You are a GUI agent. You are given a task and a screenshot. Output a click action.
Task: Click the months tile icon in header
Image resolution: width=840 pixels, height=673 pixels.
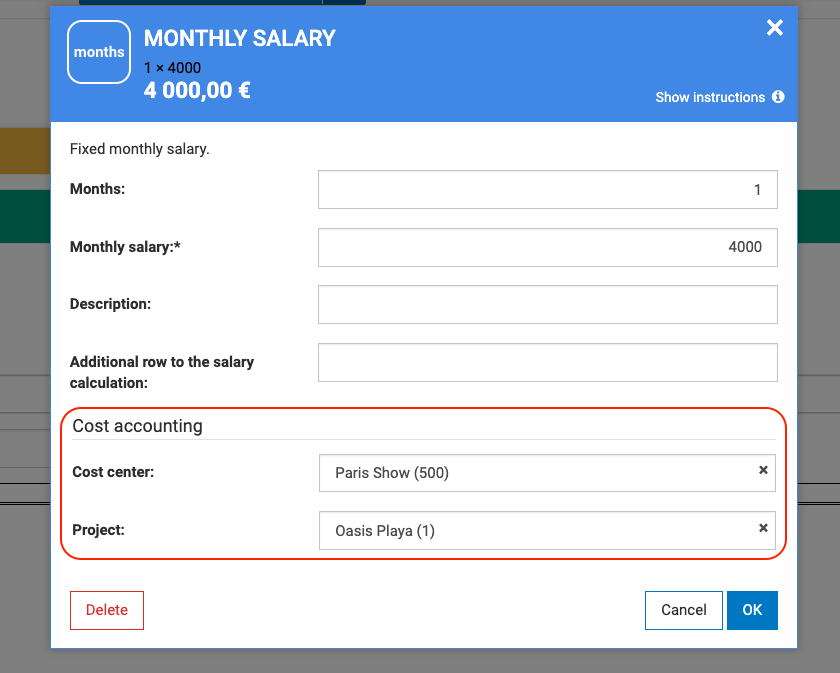[x=99, y=52]
